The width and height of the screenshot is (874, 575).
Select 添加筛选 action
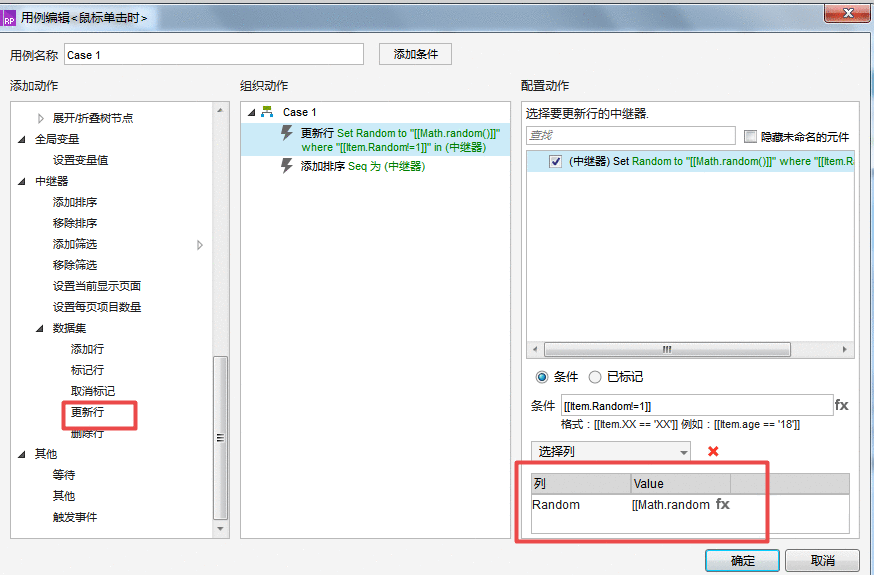coord(75,244)
